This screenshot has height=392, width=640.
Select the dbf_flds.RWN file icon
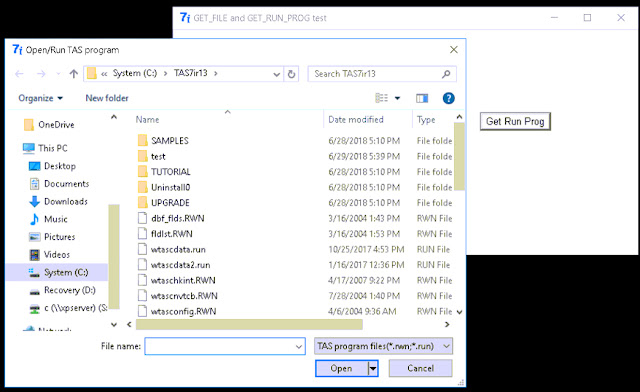(x=142, y=218)
